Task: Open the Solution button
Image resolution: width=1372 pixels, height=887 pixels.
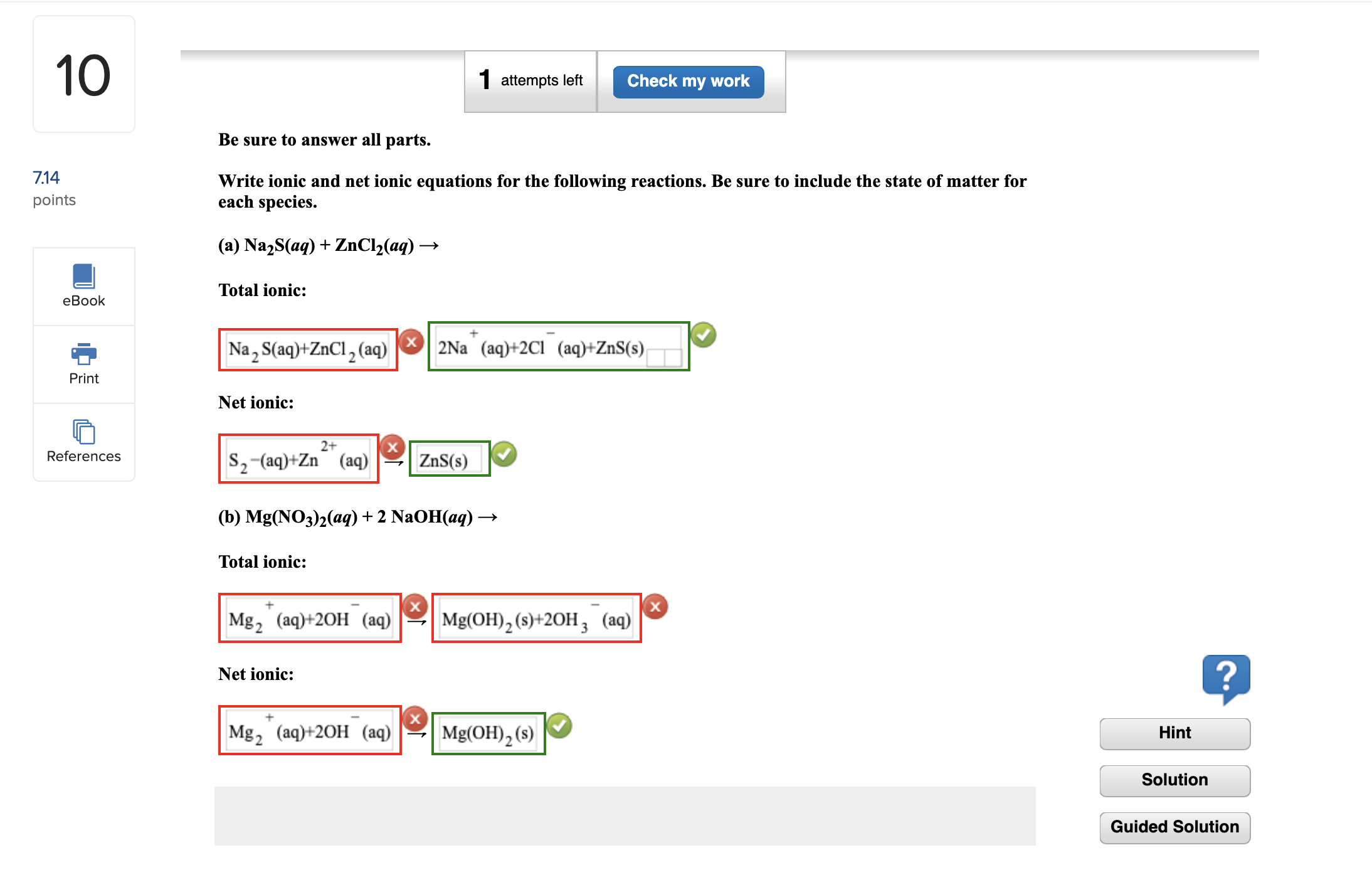Action: pyautogui.click(x=1174, y=780)
